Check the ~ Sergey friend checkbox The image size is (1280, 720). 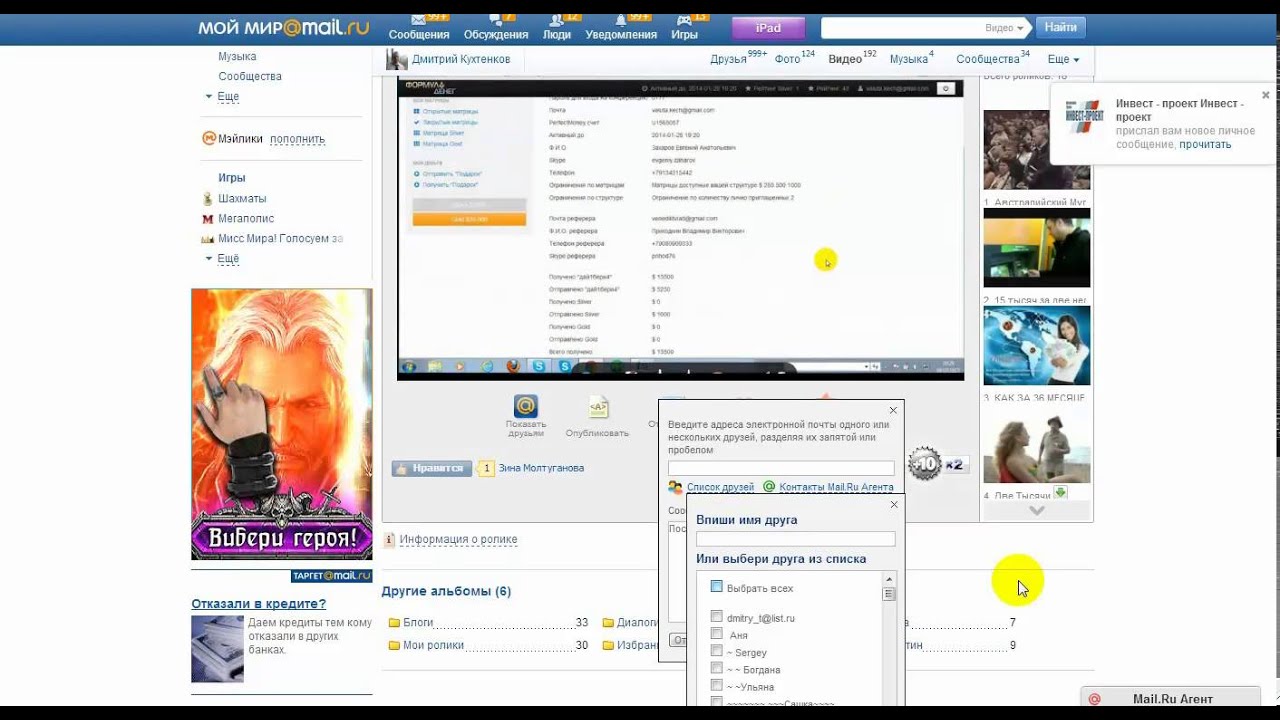click(717, 651)
